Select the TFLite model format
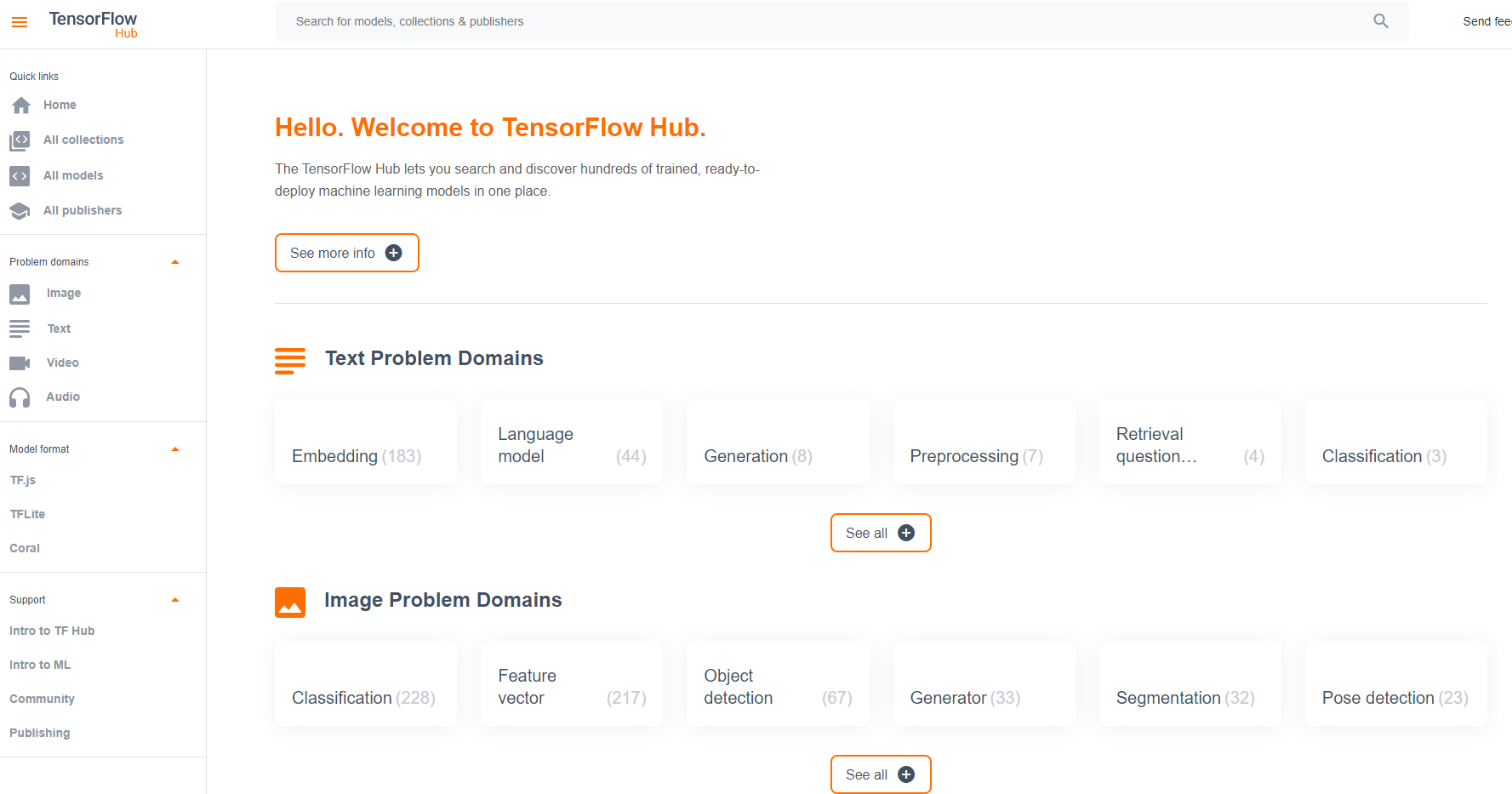Screen dimensions: 1512x794 pos(27,514)
